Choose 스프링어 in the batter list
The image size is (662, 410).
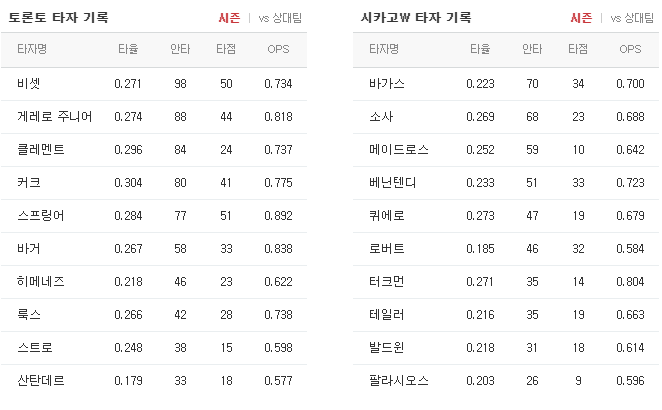point(41,215)
